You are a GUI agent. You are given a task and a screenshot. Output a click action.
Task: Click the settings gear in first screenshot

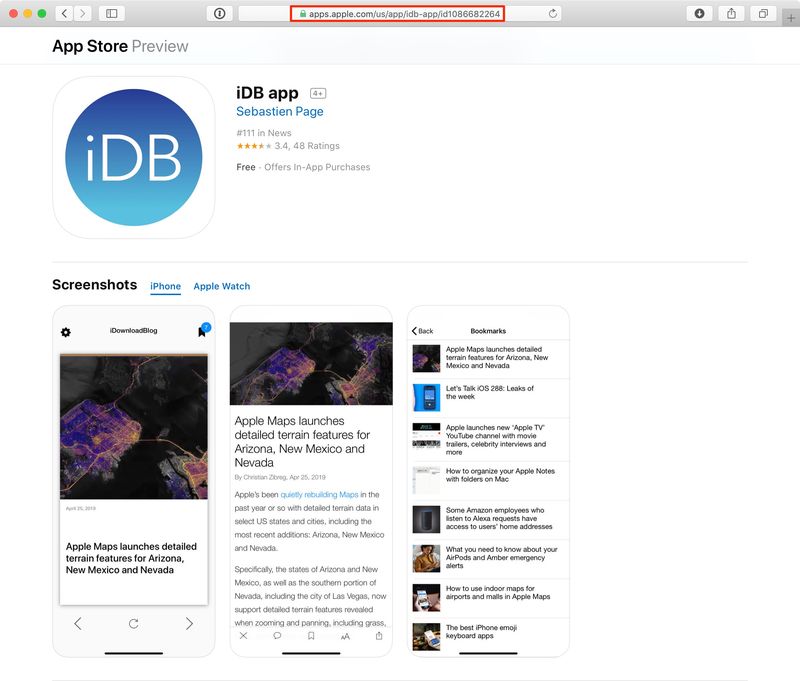pyautogui.click(x=66, y=332)
